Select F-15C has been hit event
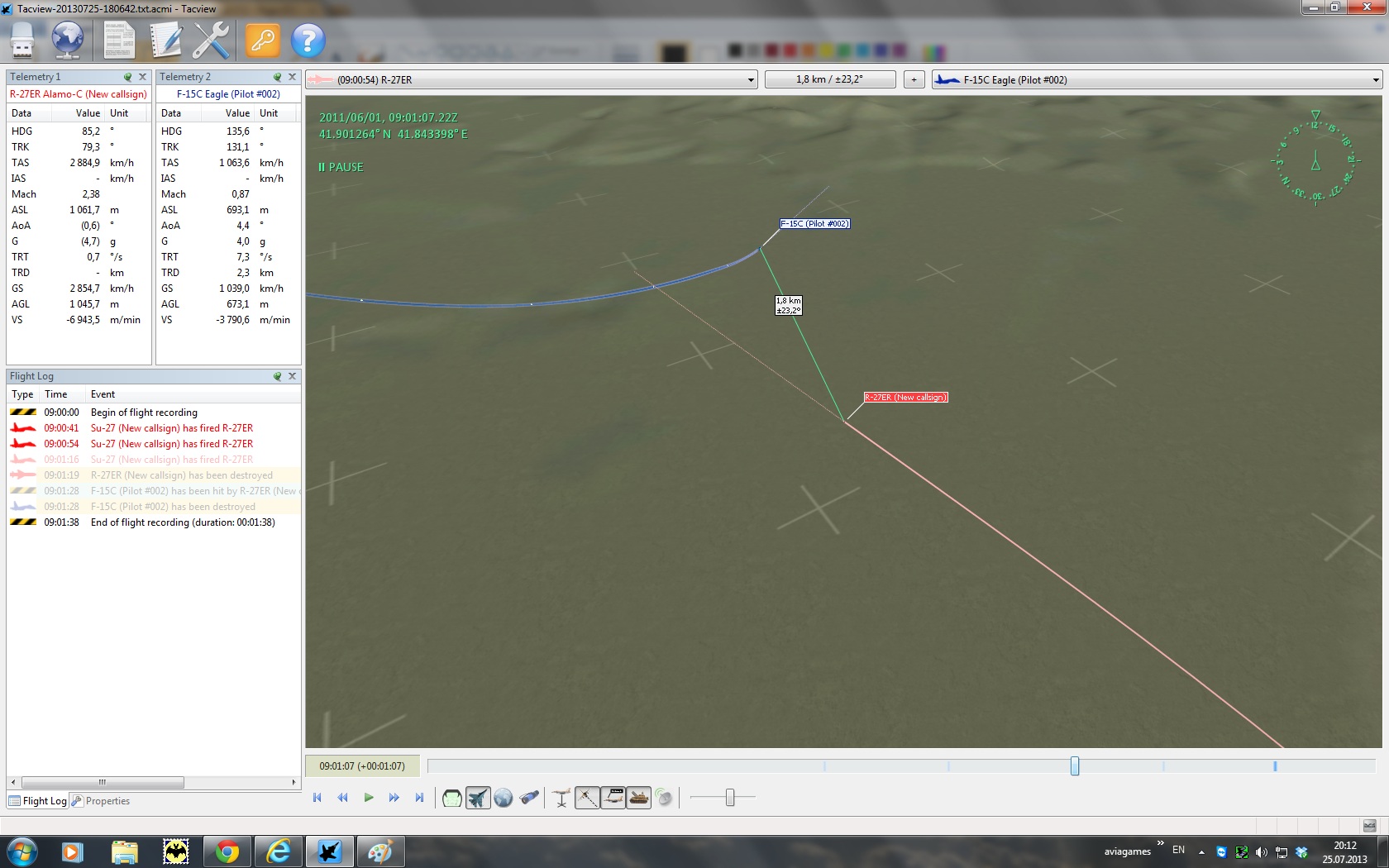This screenshot has height=868, width=1389. [x=154, y=491]
